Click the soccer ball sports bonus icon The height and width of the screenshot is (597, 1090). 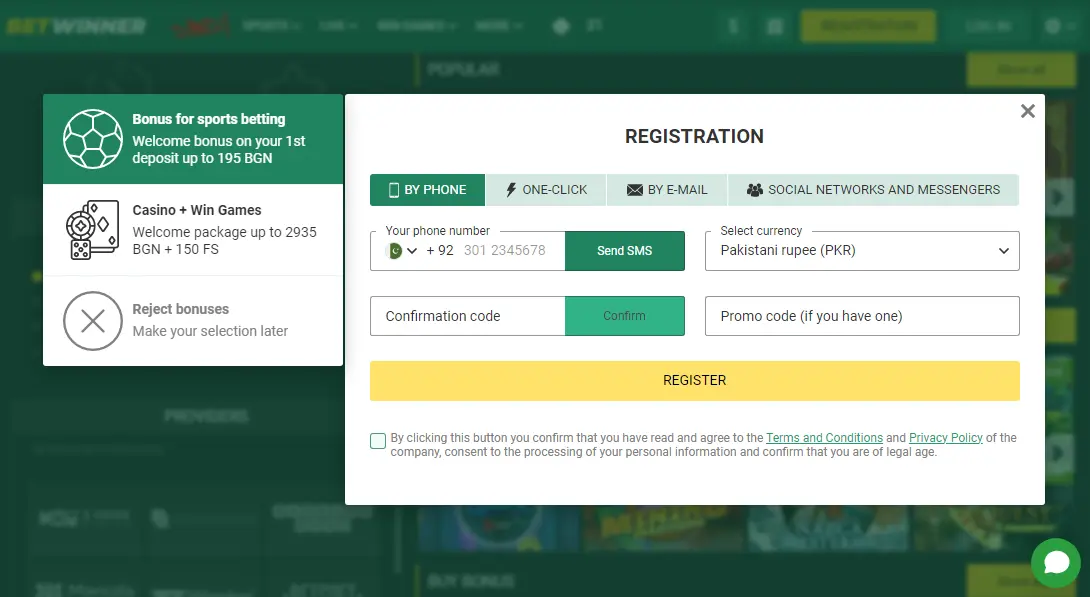tap(93, 139)
